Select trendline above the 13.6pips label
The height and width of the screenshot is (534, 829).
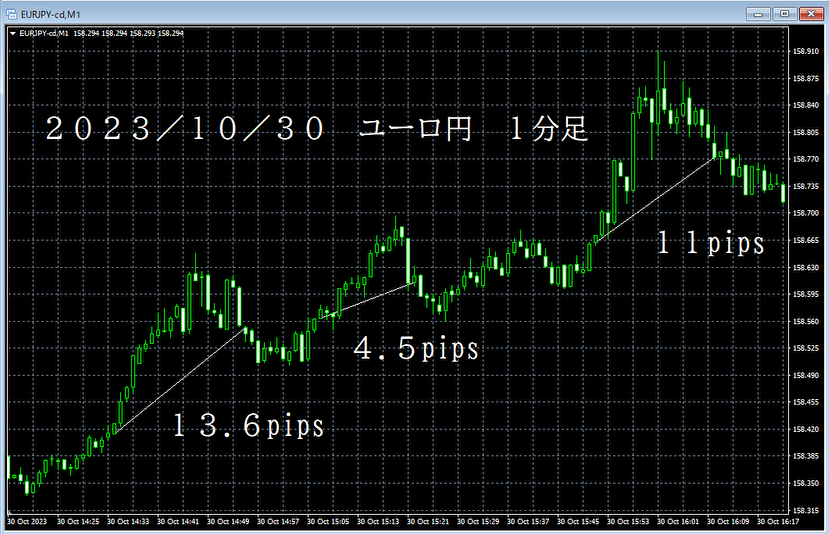(180, 380)
